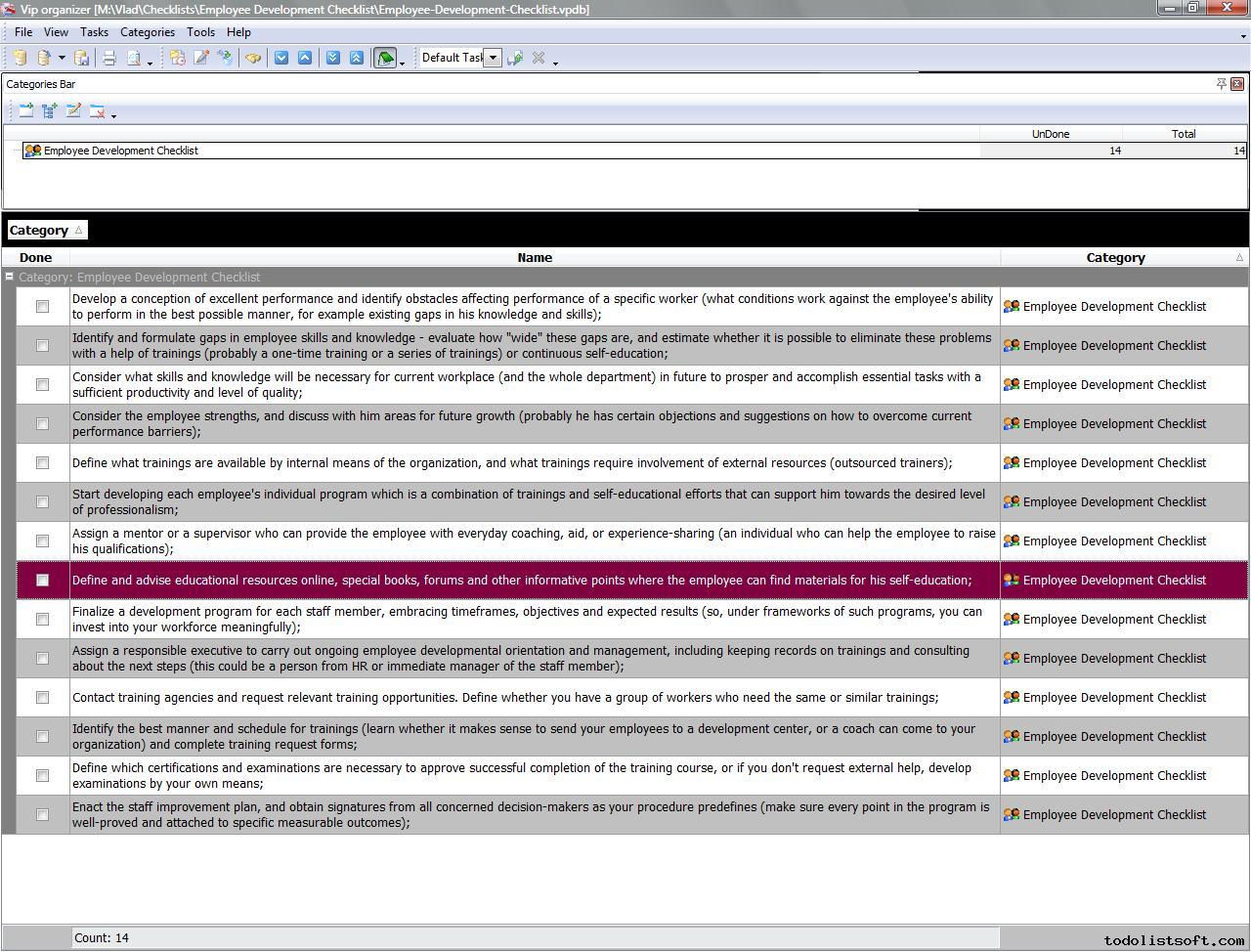Click Edit Category icon in Categories Bar

pyautogui.click(x=73, y=111)
